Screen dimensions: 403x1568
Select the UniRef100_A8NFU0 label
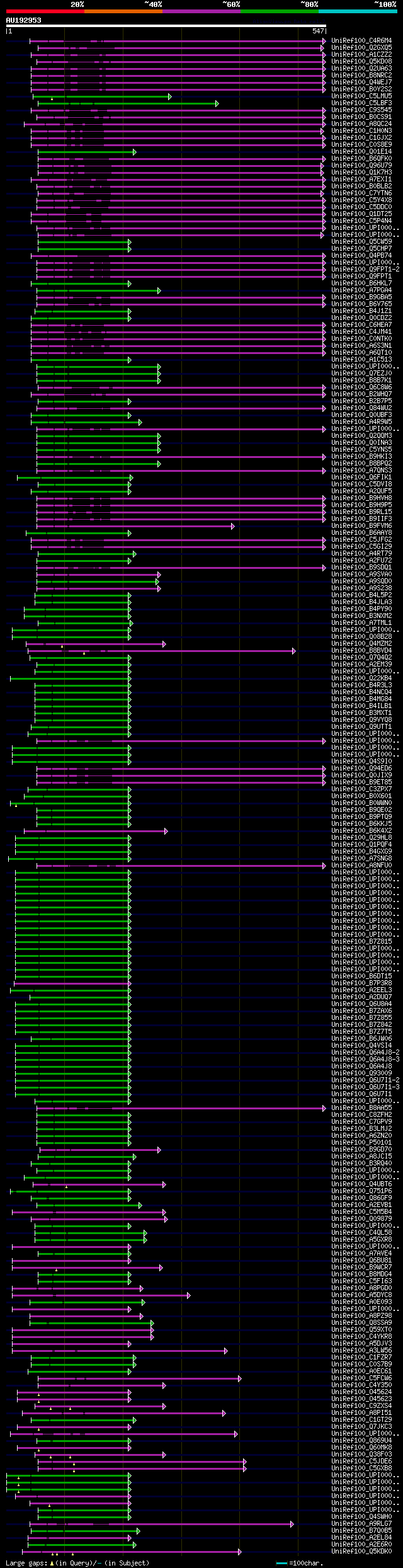[361, 866]
